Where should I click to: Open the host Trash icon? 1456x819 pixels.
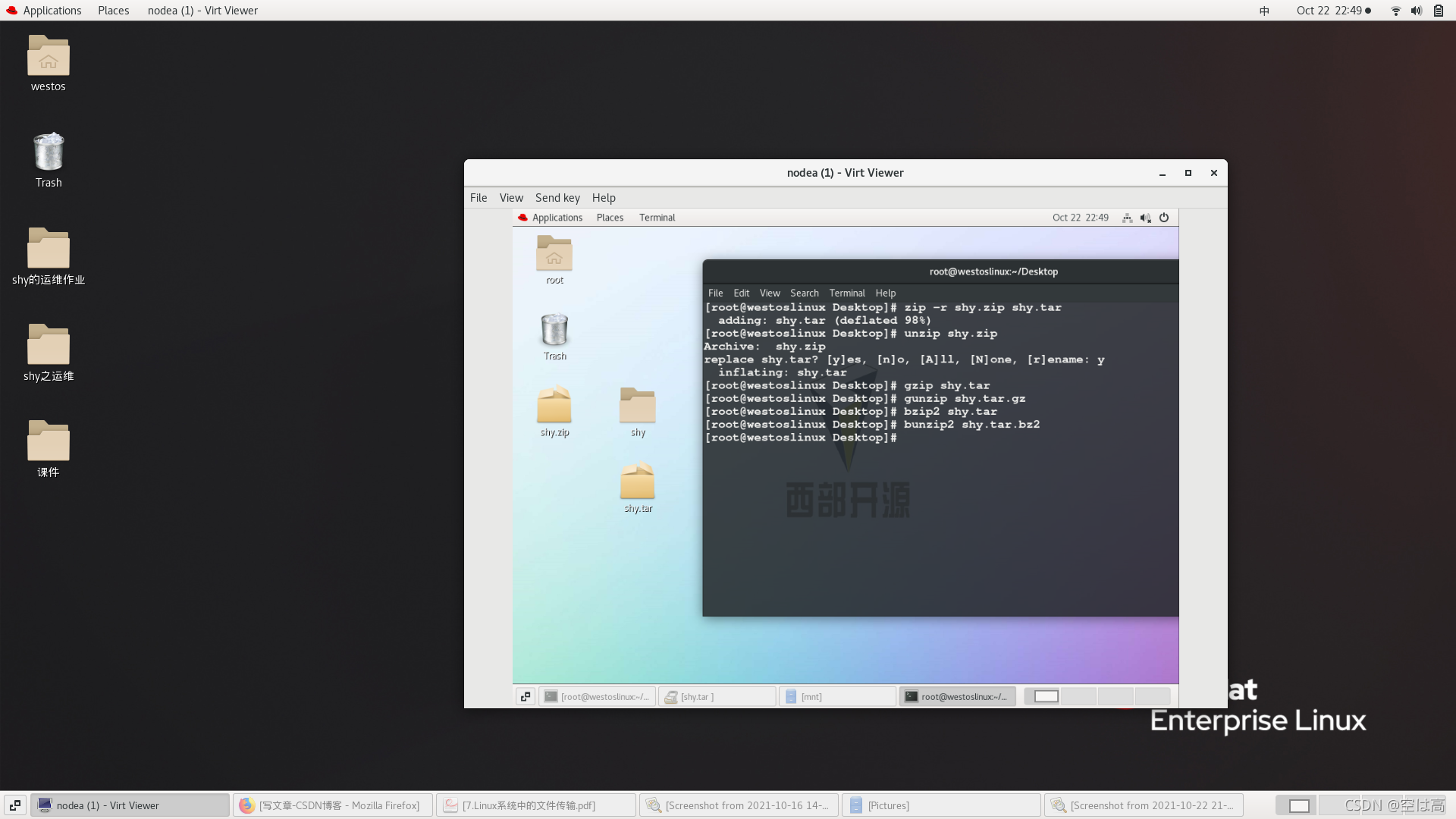49,152
